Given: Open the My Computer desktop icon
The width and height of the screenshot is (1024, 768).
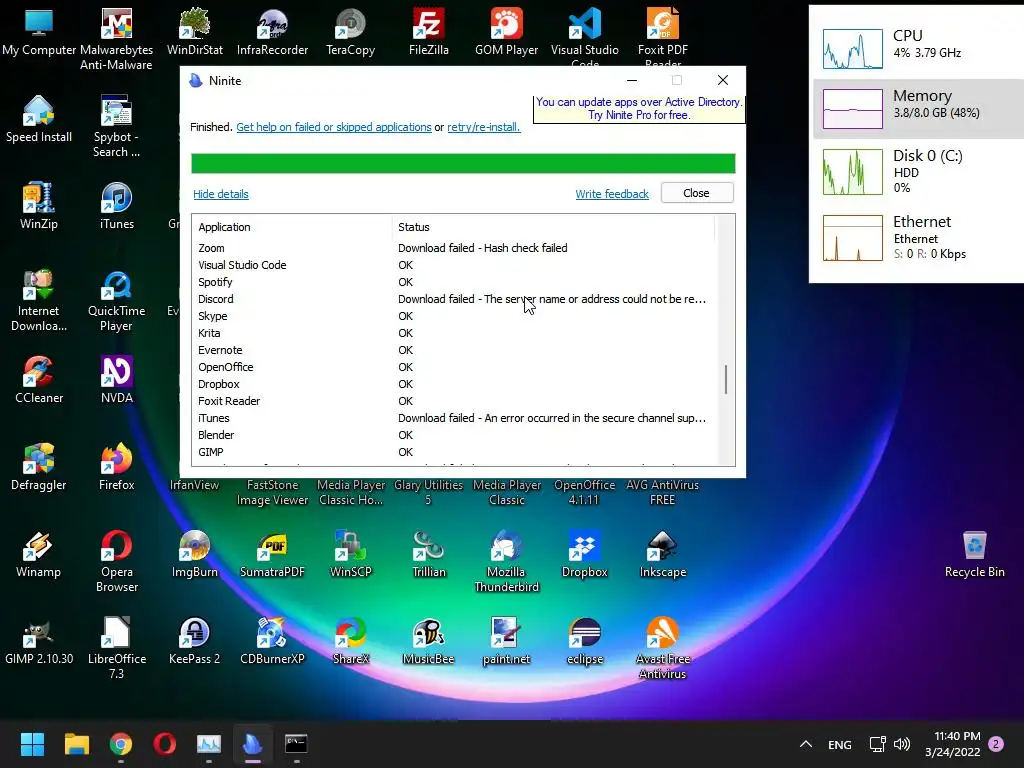Looking at the screenshot, I should pyautogui.click(x=39, y=32).
